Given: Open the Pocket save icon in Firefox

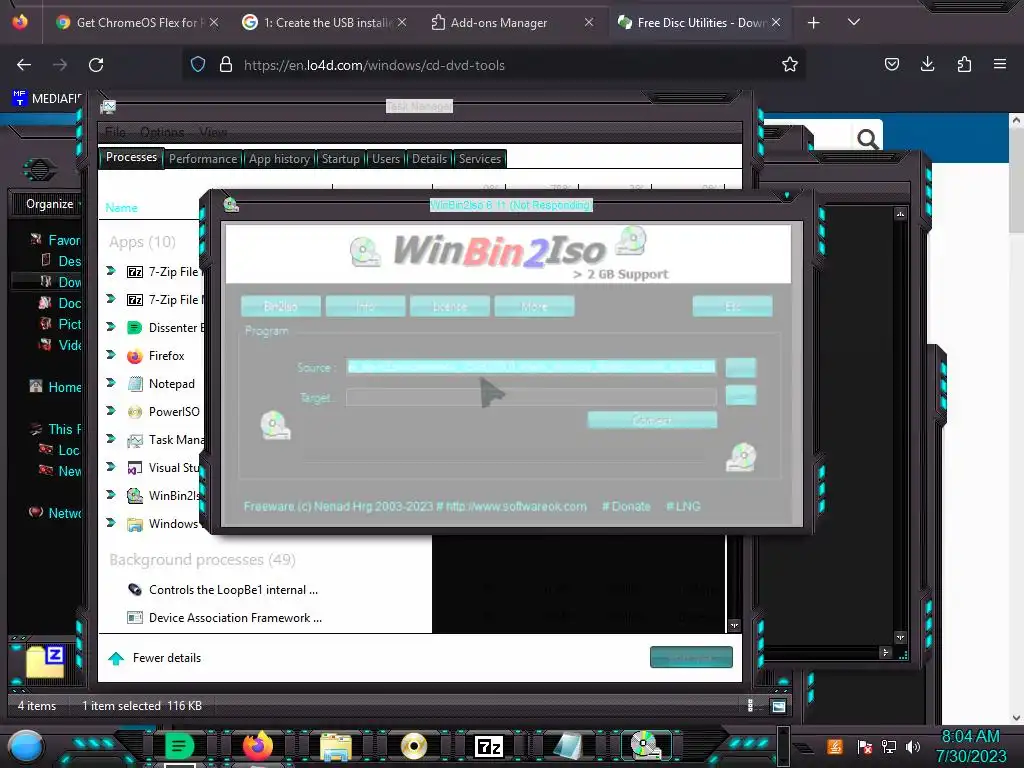Looking at the screenshot, I should coord(891,64).
